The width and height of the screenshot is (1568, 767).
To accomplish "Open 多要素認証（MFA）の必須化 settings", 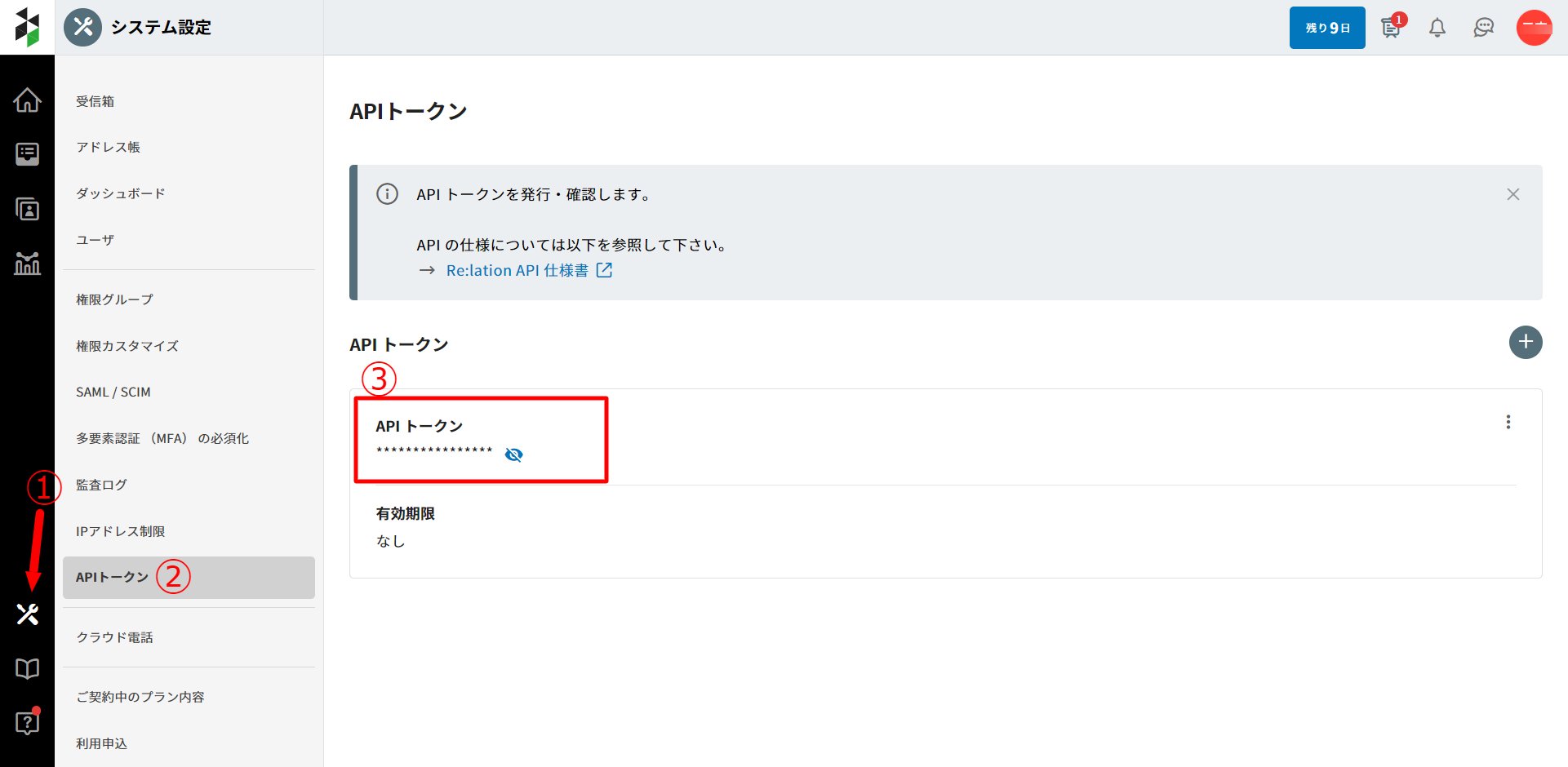I will tap(189, 438).
